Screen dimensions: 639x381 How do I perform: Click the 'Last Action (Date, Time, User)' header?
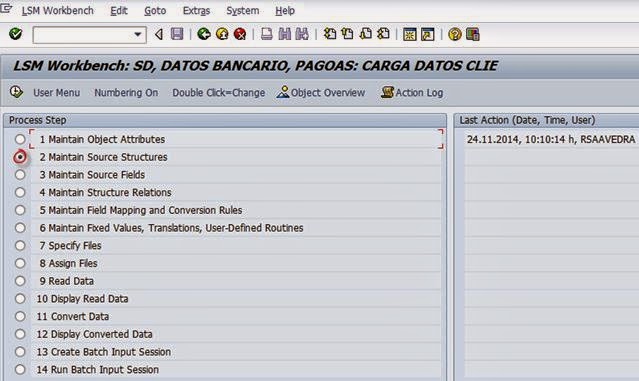(527, 120)
